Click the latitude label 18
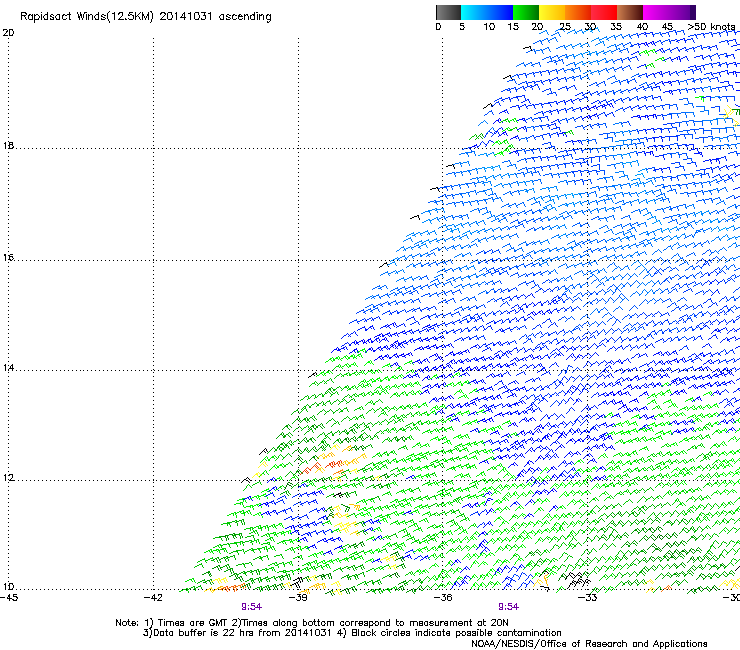 (8, 145)
